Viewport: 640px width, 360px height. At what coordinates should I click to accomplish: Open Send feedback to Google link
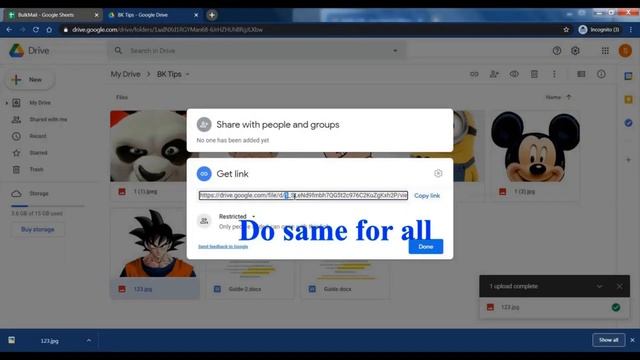coord(223,247)
